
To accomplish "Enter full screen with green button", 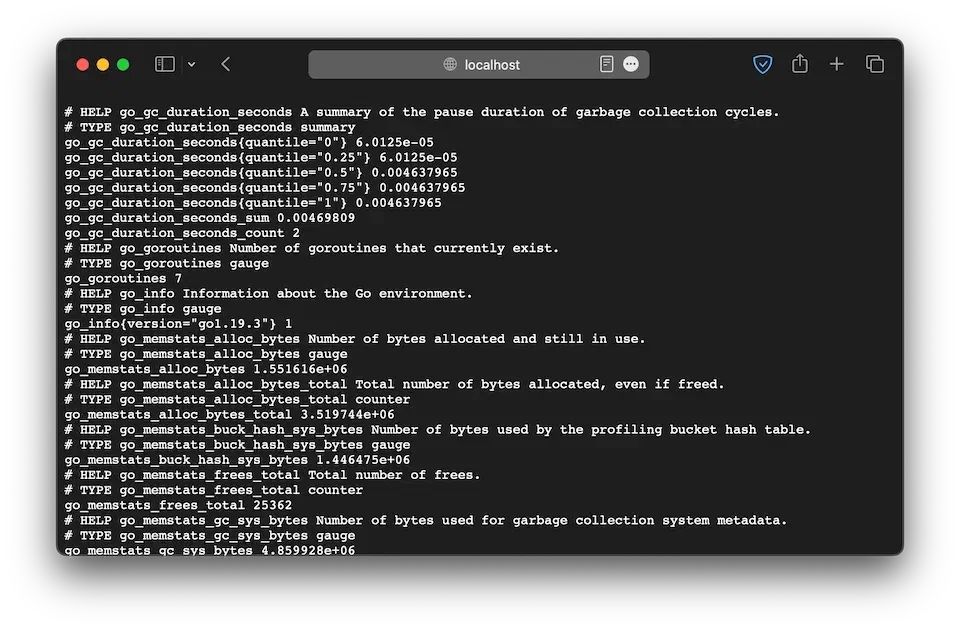I will point(123,65).
